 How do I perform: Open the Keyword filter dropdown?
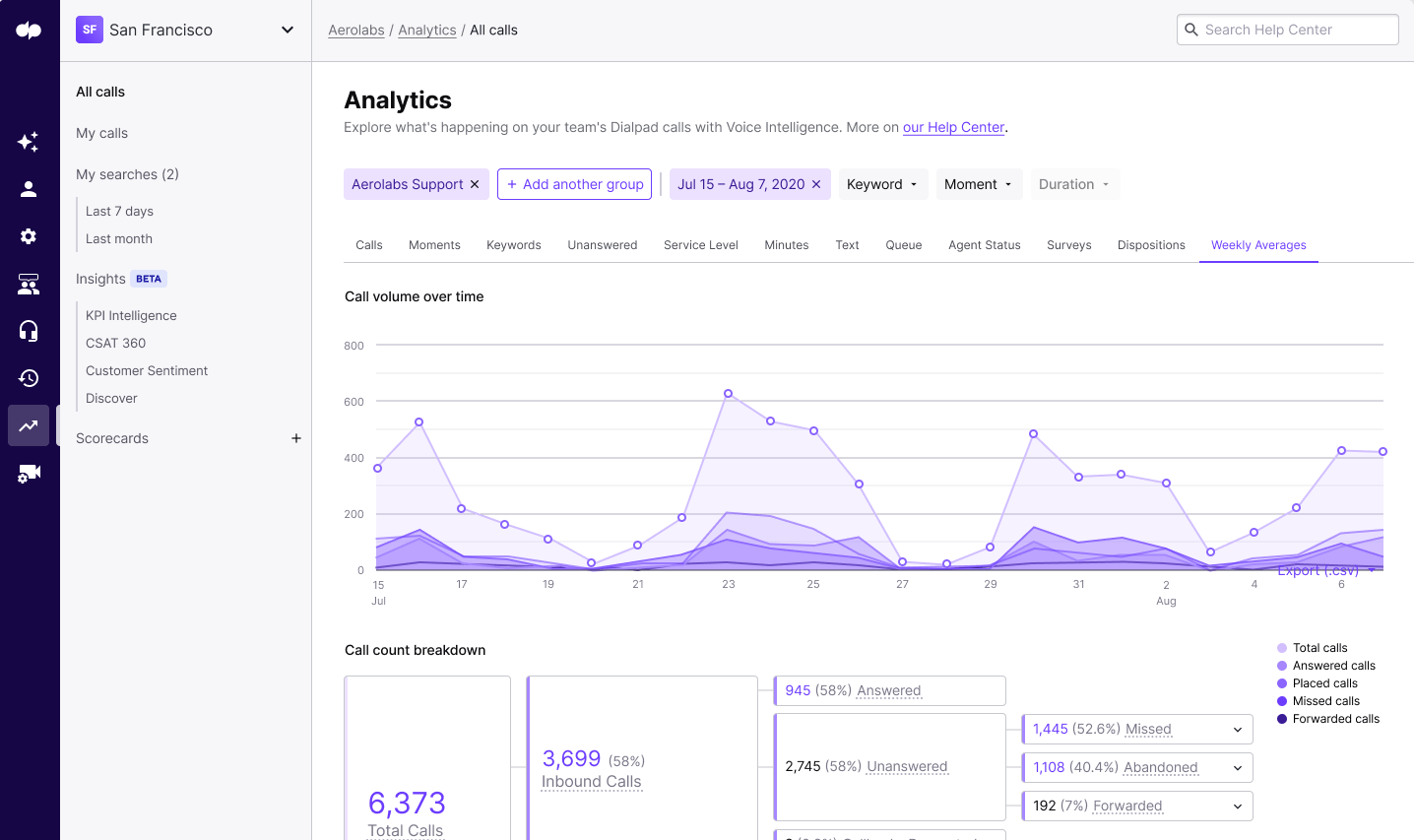tap(882, 184)
